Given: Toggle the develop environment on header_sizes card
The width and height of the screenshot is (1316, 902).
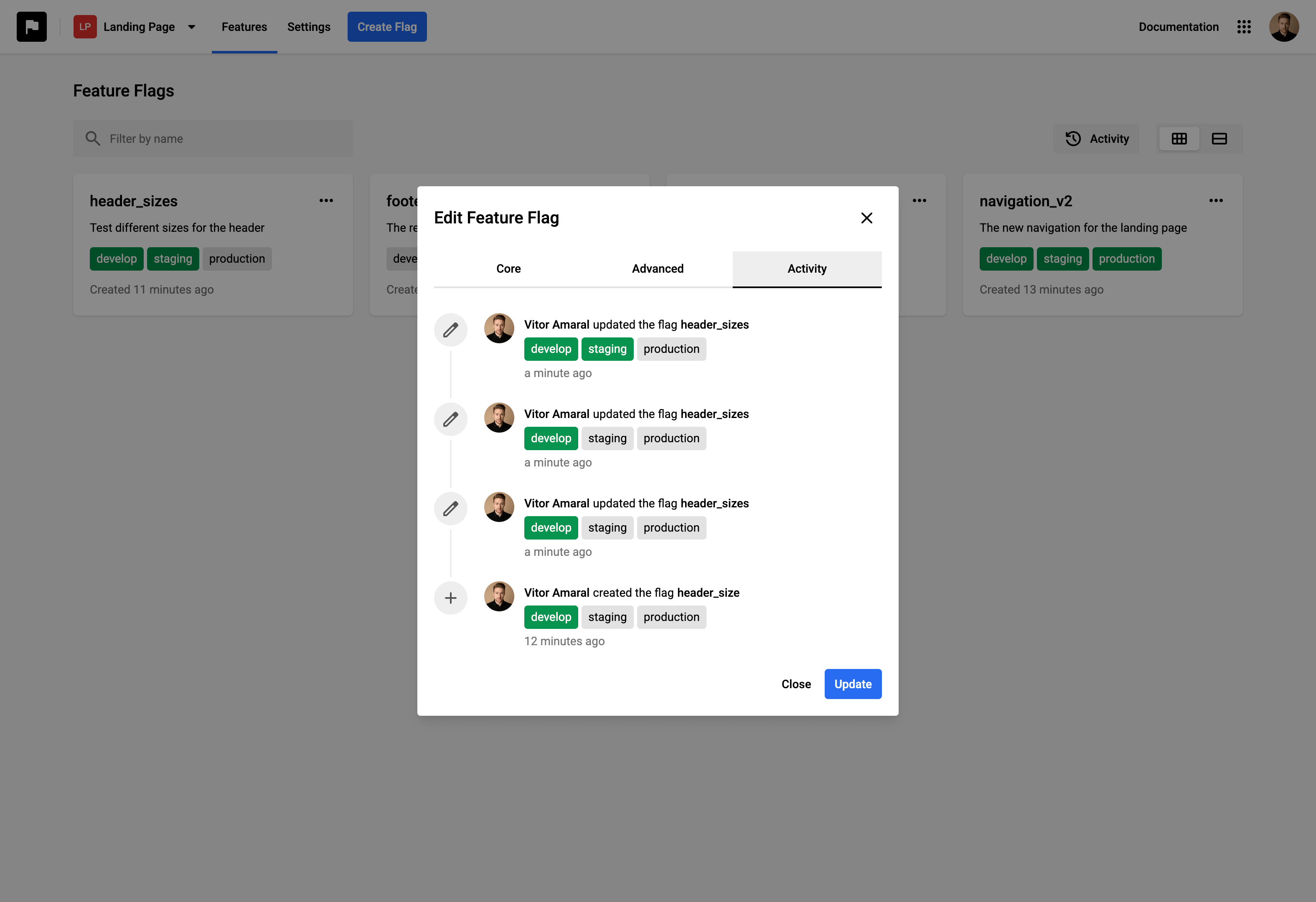Looking at the screenshot, I should click(x=116, y=258).
